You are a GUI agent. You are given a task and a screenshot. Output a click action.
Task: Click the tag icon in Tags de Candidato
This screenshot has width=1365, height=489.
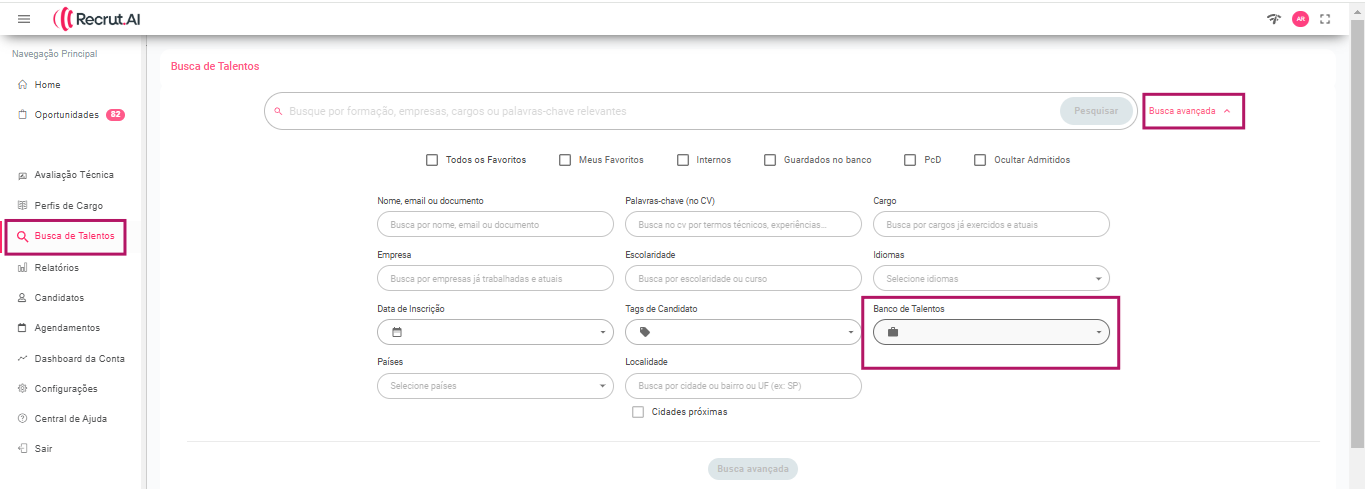pos(644,332)
